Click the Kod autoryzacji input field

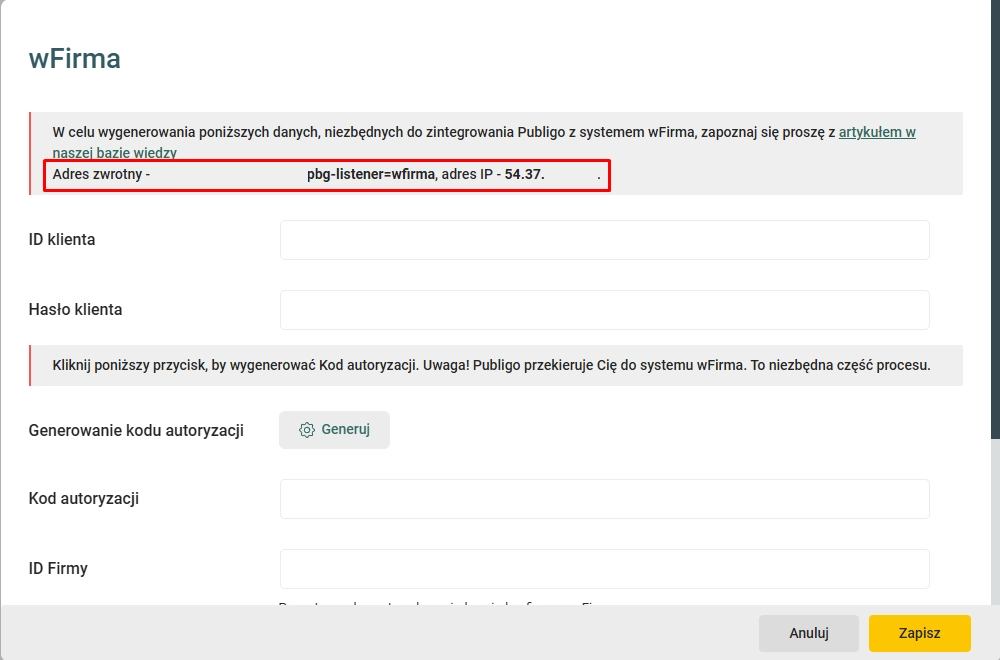click(605, 499)
